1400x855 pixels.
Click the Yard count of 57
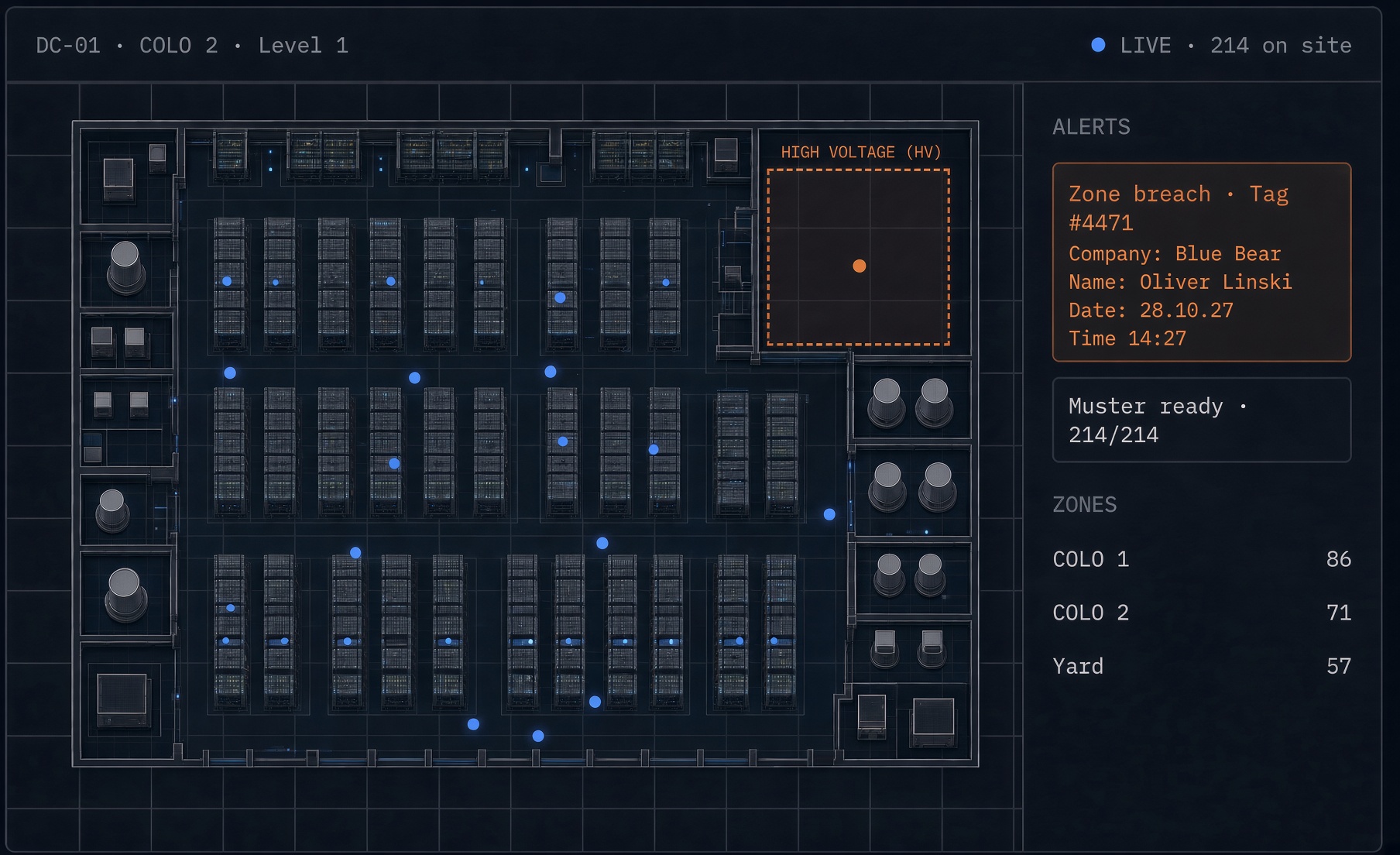tap(1338, 666)
